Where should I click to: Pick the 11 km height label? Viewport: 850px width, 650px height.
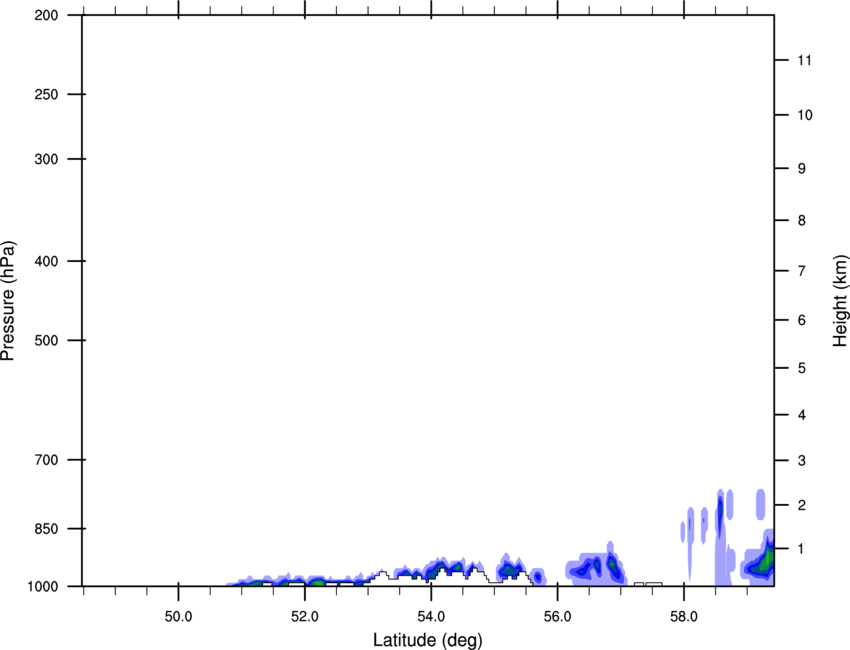tap(805, 60)
